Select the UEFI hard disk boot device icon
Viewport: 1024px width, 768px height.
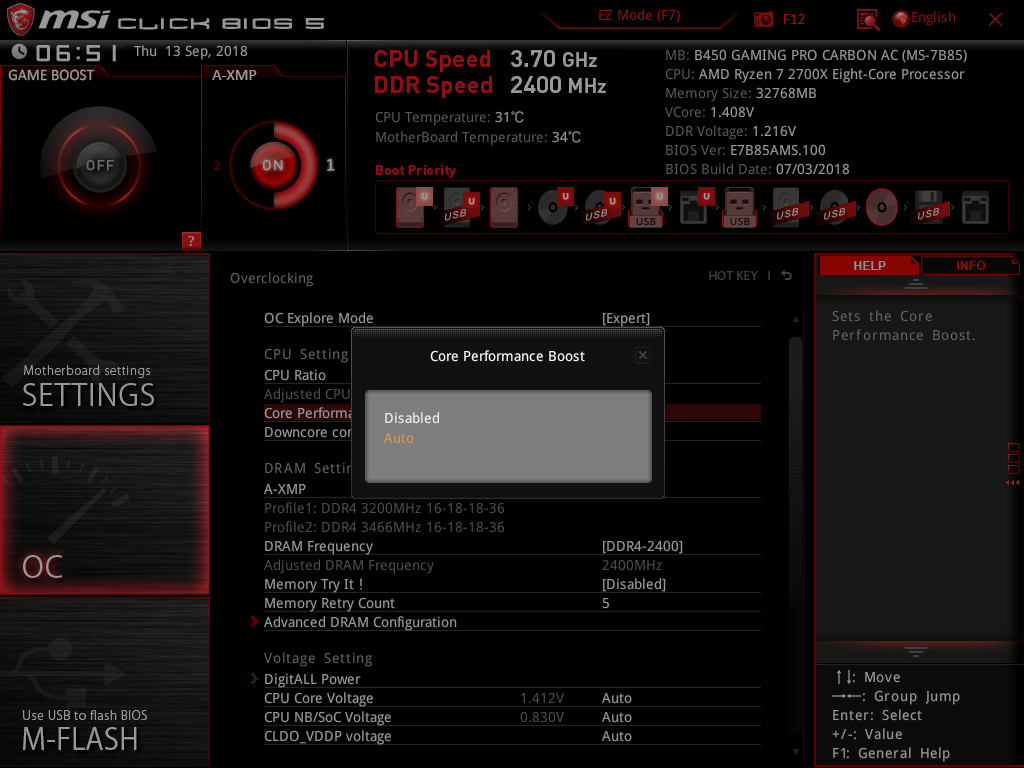pyautogui.click(x=411, y=207)
